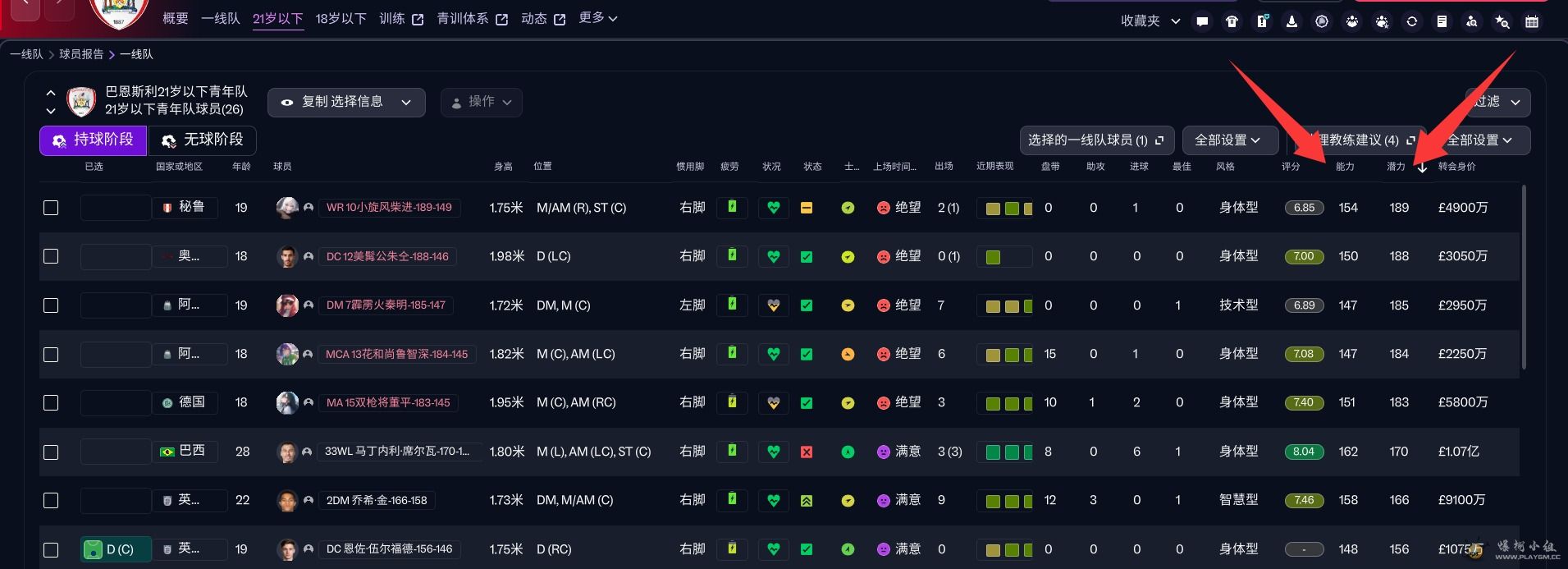Open the 过滤 dropdown
Viewport: 1568px width, 569px height.
click(1498, 102)
